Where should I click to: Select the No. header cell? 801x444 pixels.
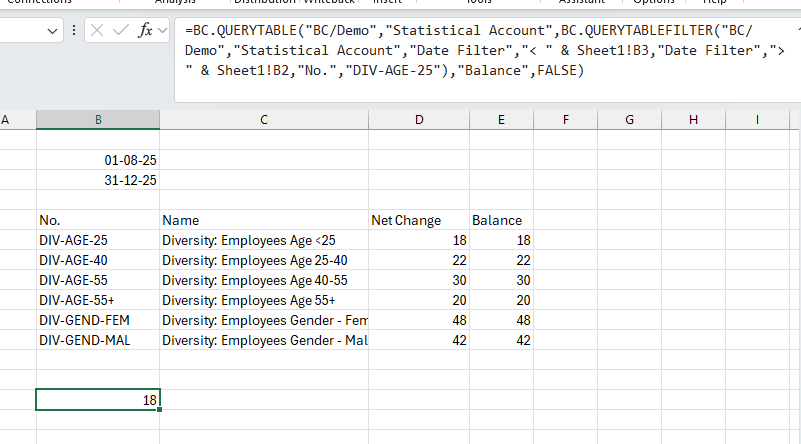click(98, 220)
